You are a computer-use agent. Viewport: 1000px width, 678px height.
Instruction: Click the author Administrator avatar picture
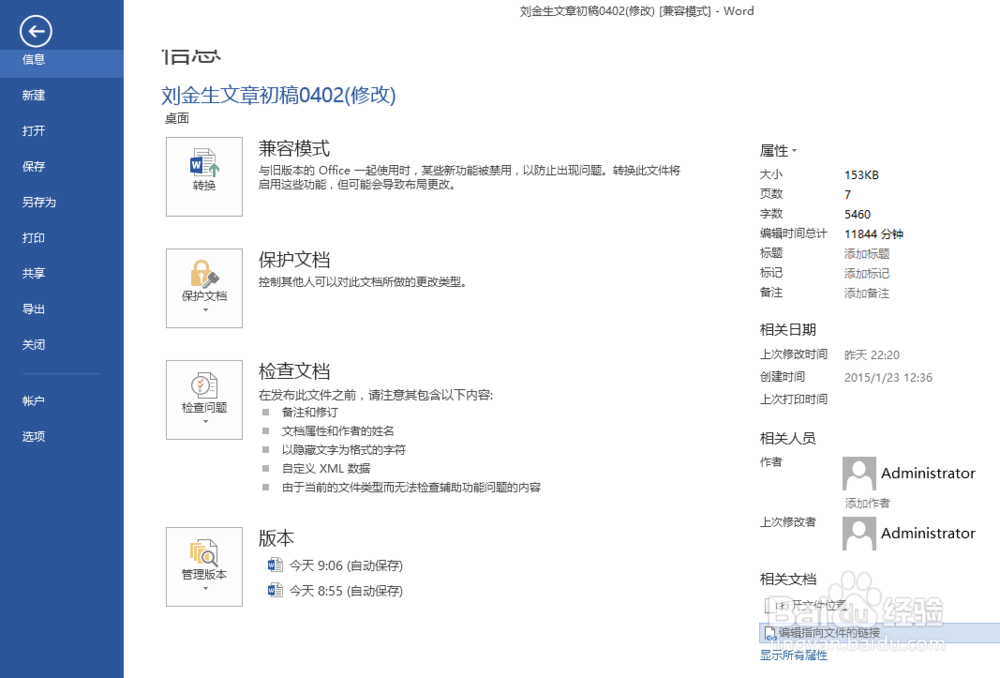[x=858, y=473]
